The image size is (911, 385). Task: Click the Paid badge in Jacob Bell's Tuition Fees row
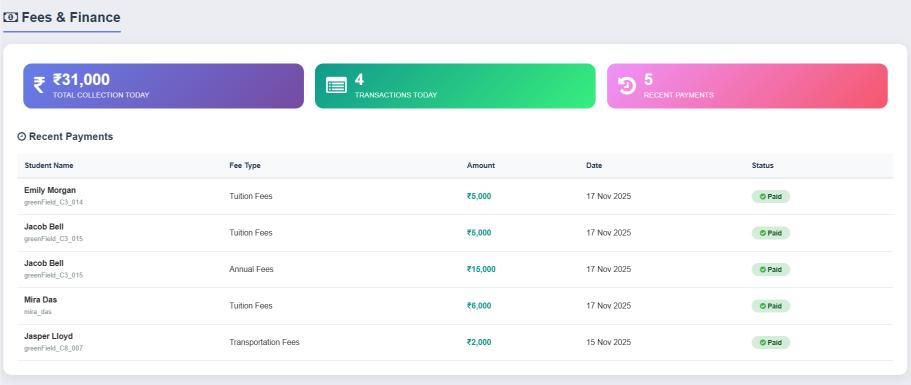[770, 233]
